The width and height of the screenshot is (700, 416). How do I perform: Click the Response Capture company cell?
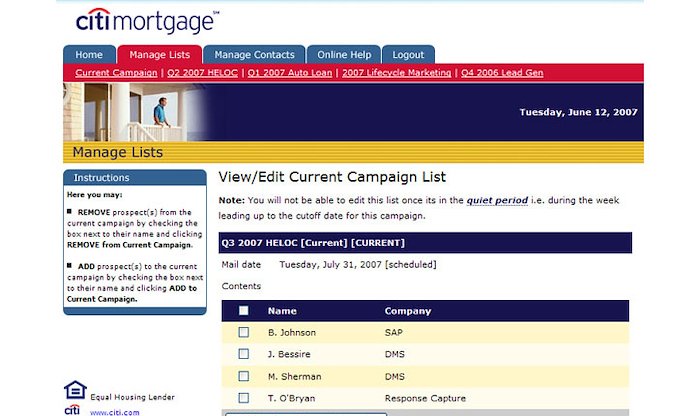[x=425, y=398]
